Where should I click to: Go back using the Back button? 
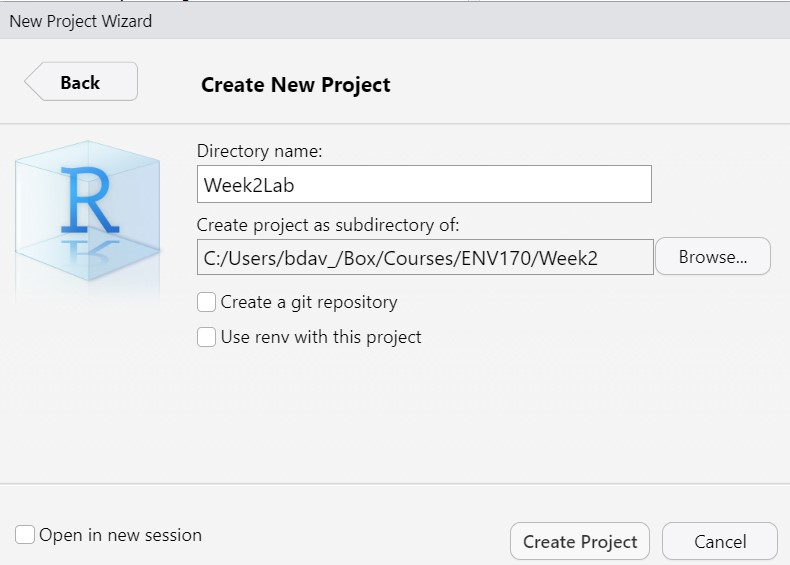(x=81, y=82)
